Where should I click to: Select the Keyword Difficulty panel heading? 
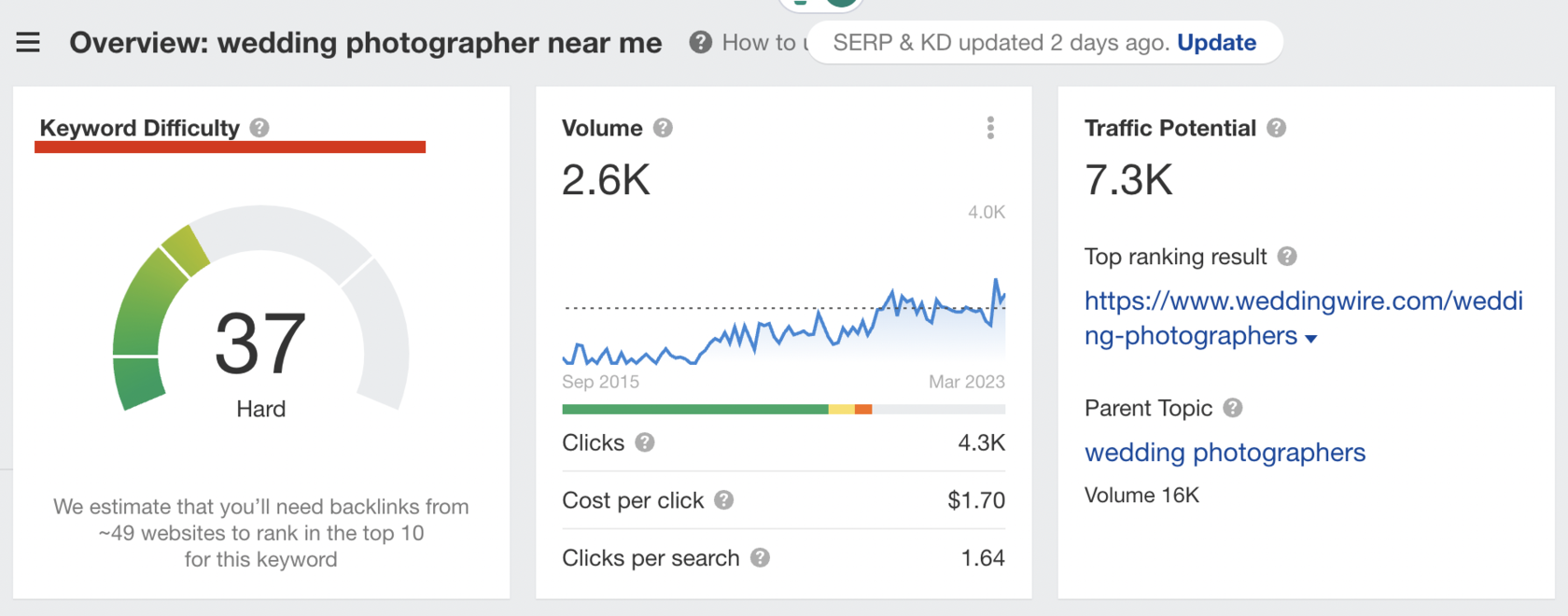pyautogui.click(x=136, y=128)
